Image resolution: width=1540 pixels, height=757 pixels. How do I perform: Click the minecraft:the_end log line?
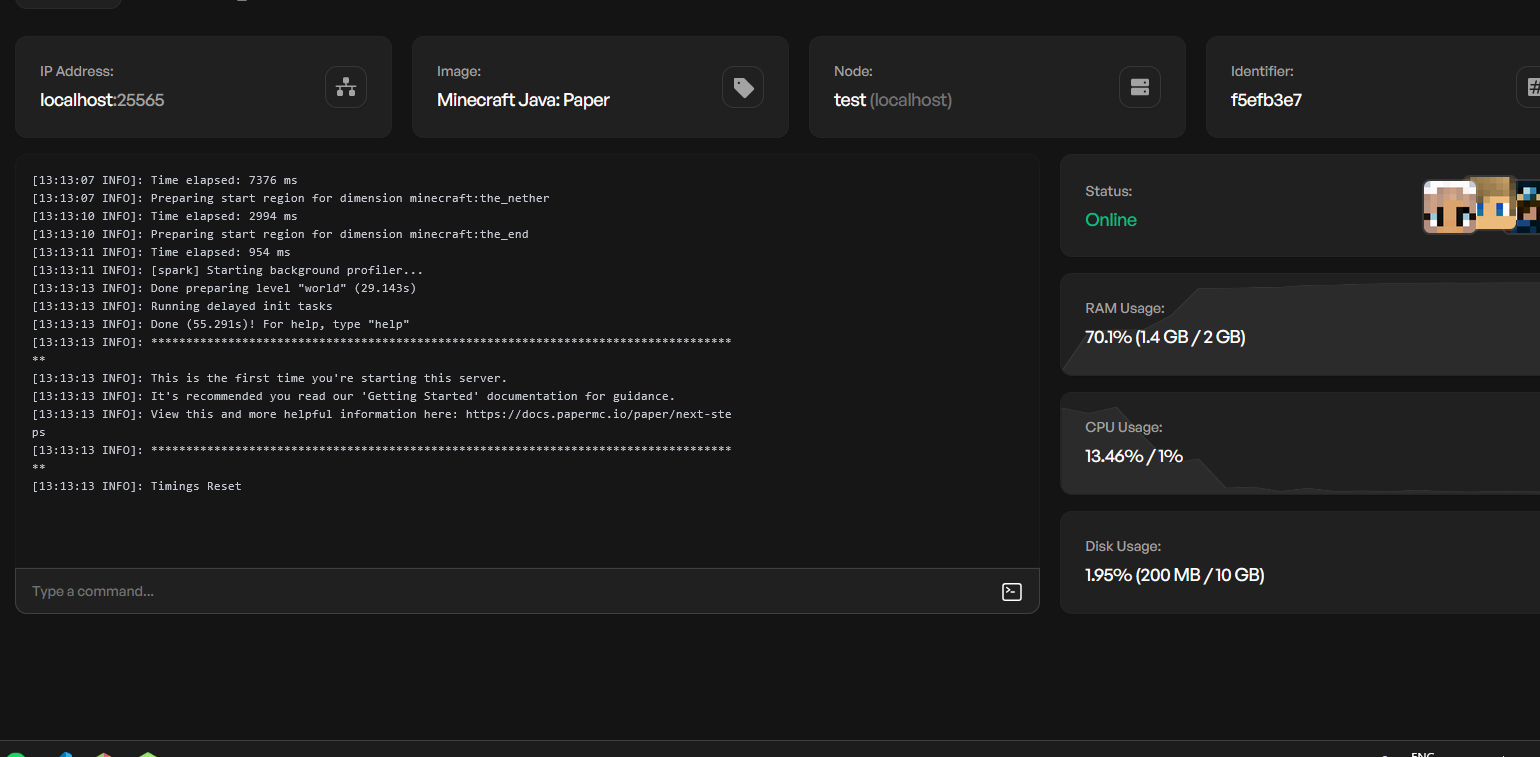pos(280,234)
